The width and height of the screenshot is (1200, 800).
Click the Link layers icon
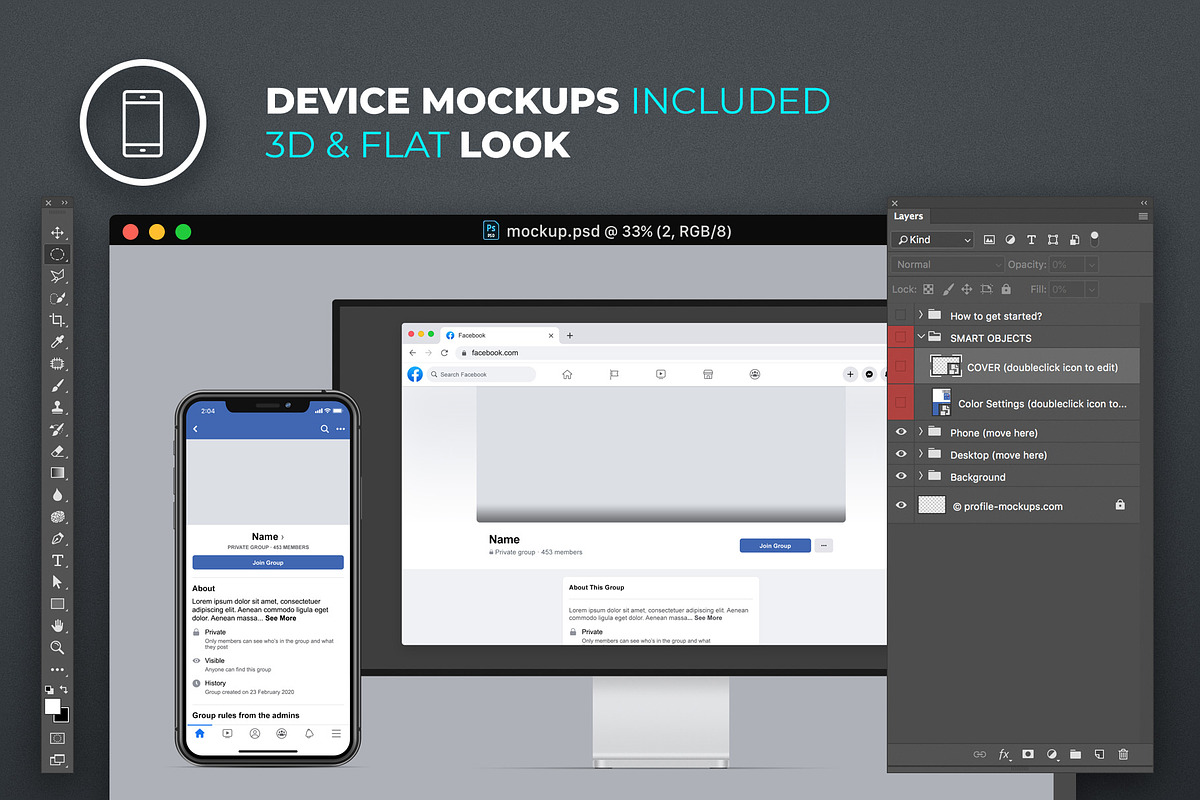click(980, 755)
